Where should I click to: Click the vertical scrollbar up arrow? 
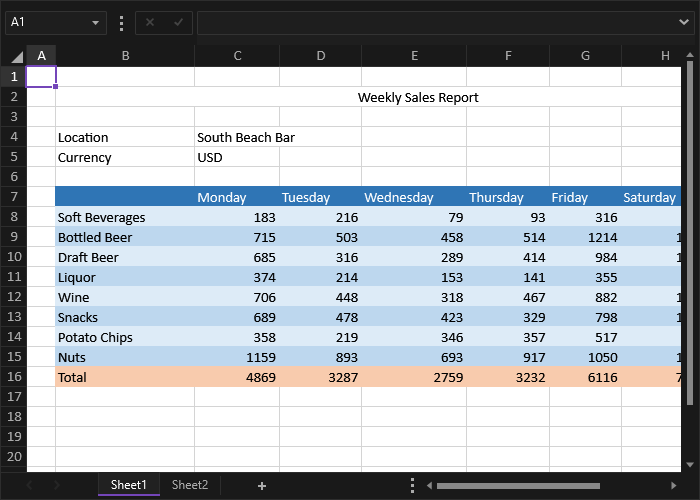tap(690, 55)
